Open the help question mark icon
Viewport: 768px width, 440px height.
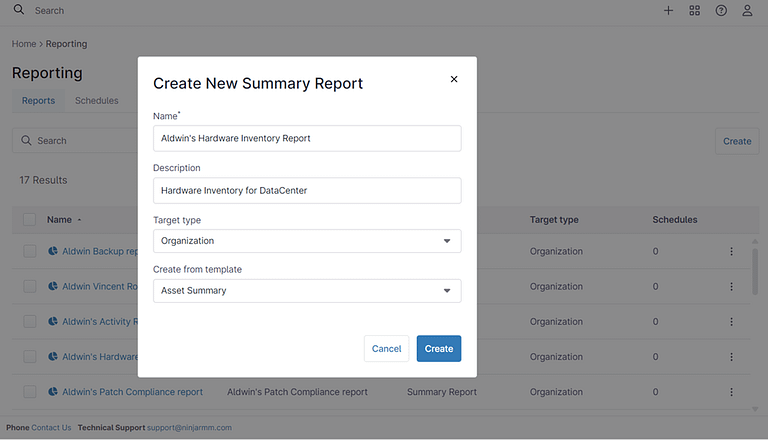tap(721, 10)
